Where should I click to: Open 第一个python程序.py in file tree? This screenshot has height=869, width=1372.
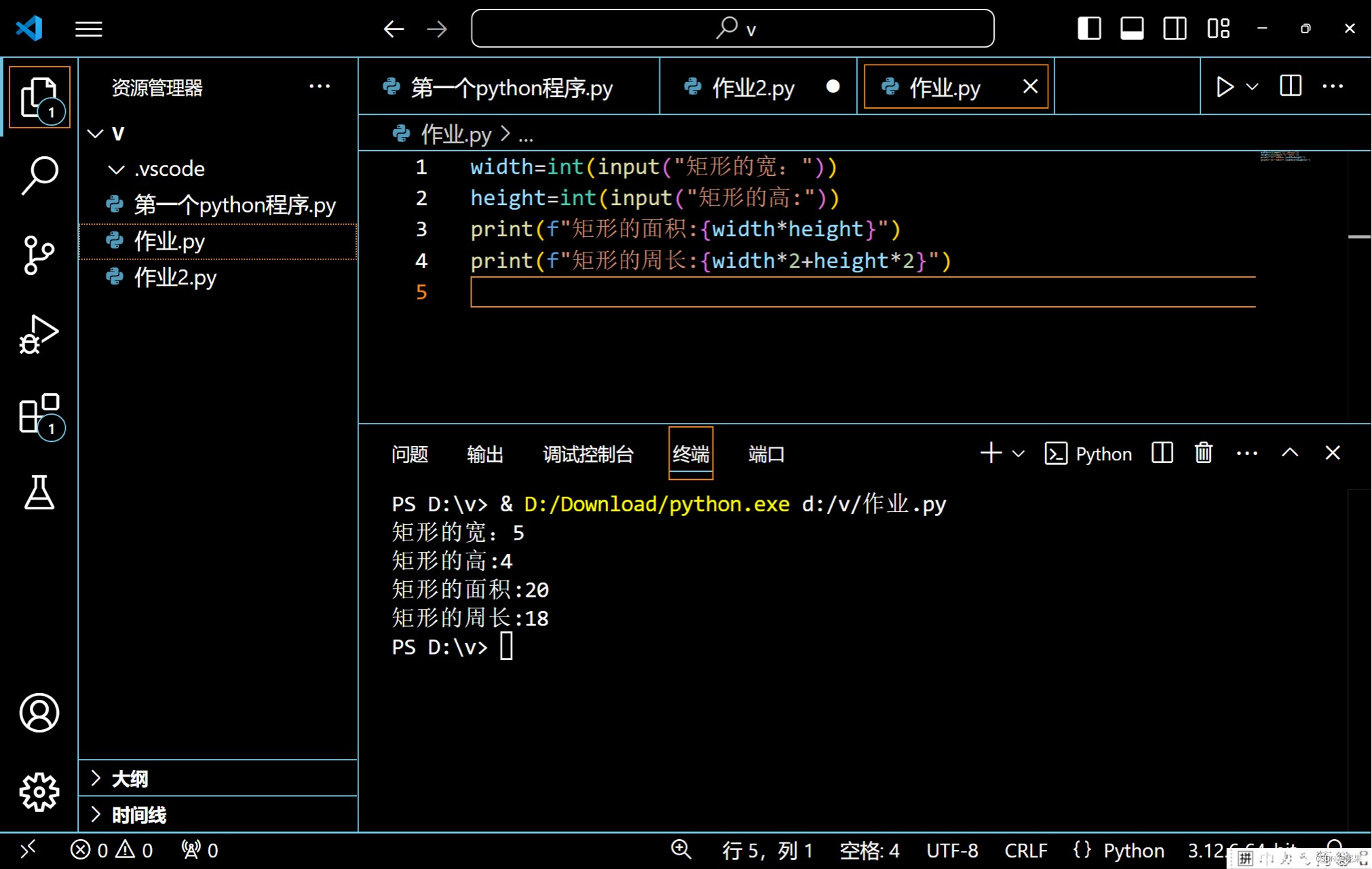(x=218, y=205)
